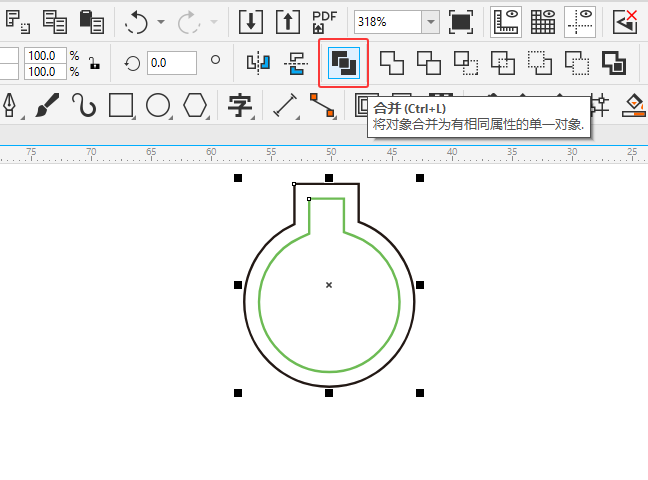Click the Paste clipboard icon
The height and width of the screenshot is (480, 648).
(x=92, y=21)
